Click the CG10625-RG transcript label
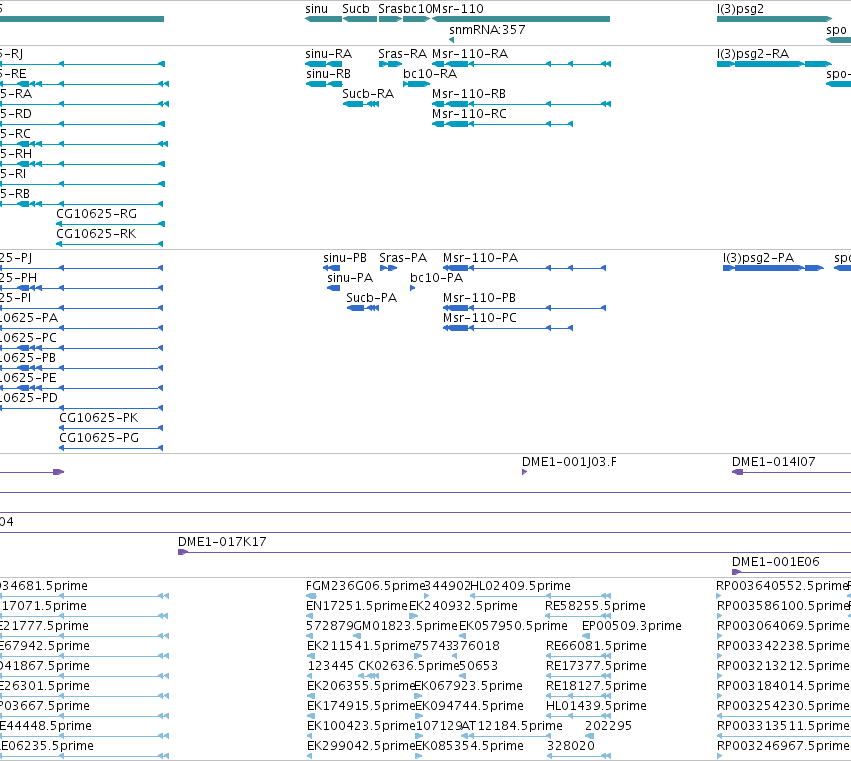 [97, 214]
